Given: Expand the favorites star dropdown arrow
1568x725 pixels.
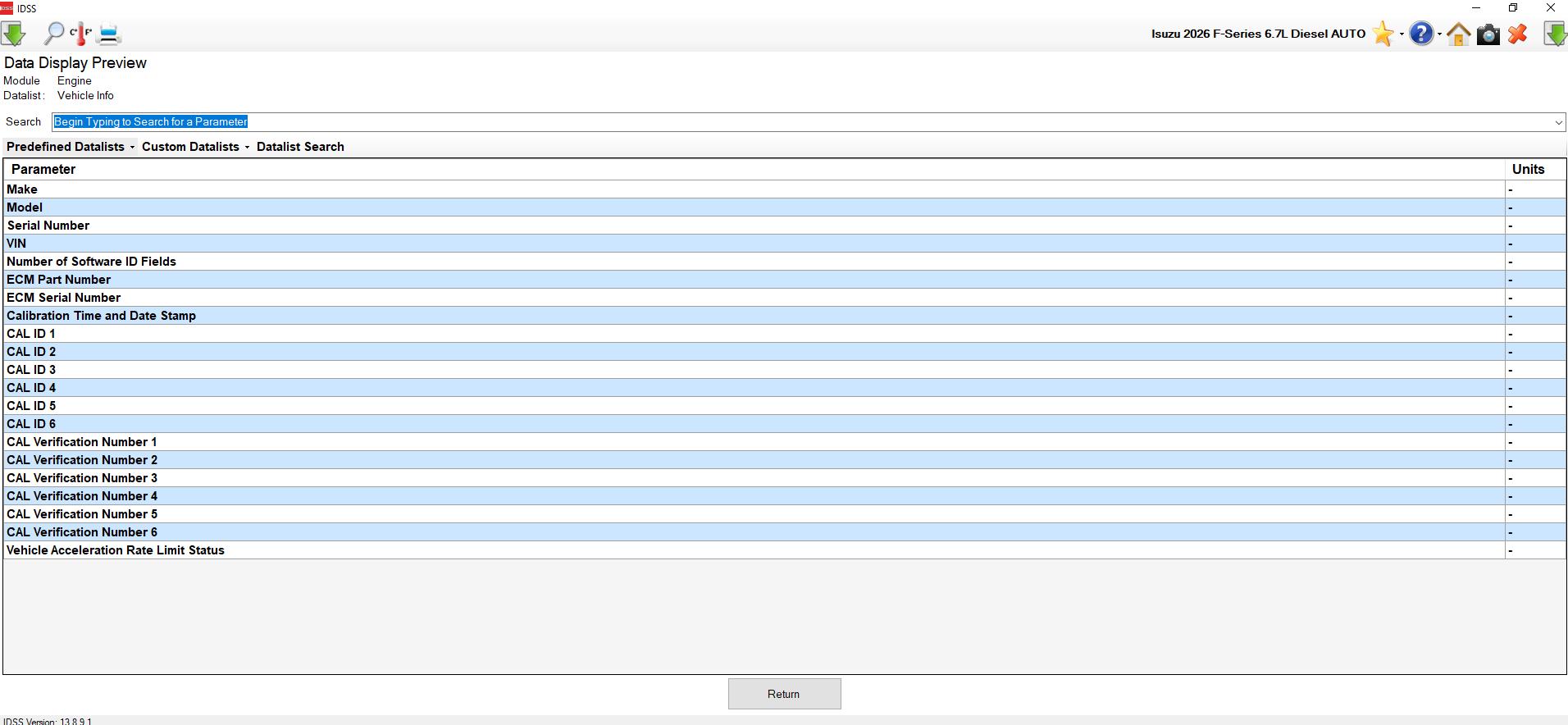Looking at the screenshot, I should pyautogui.click(x=1402, y=34).
